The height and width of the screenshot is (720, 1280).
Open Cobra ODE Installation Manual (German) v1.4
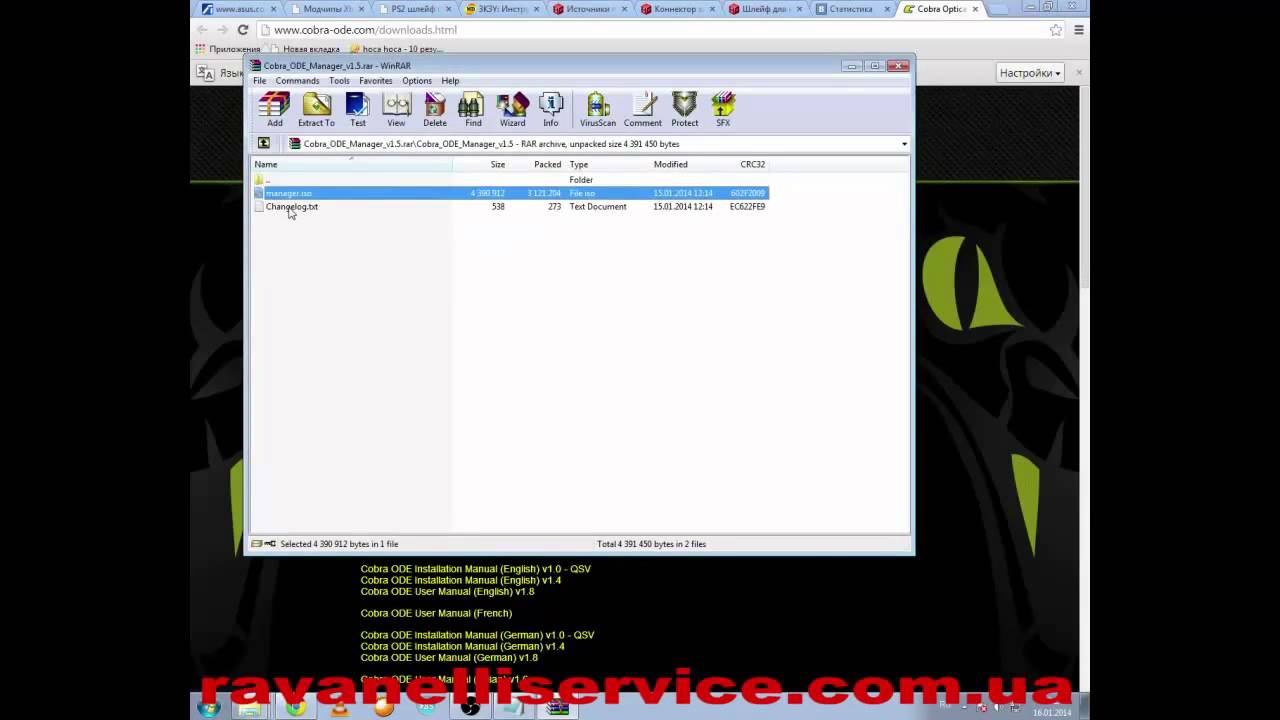point(462,646)
